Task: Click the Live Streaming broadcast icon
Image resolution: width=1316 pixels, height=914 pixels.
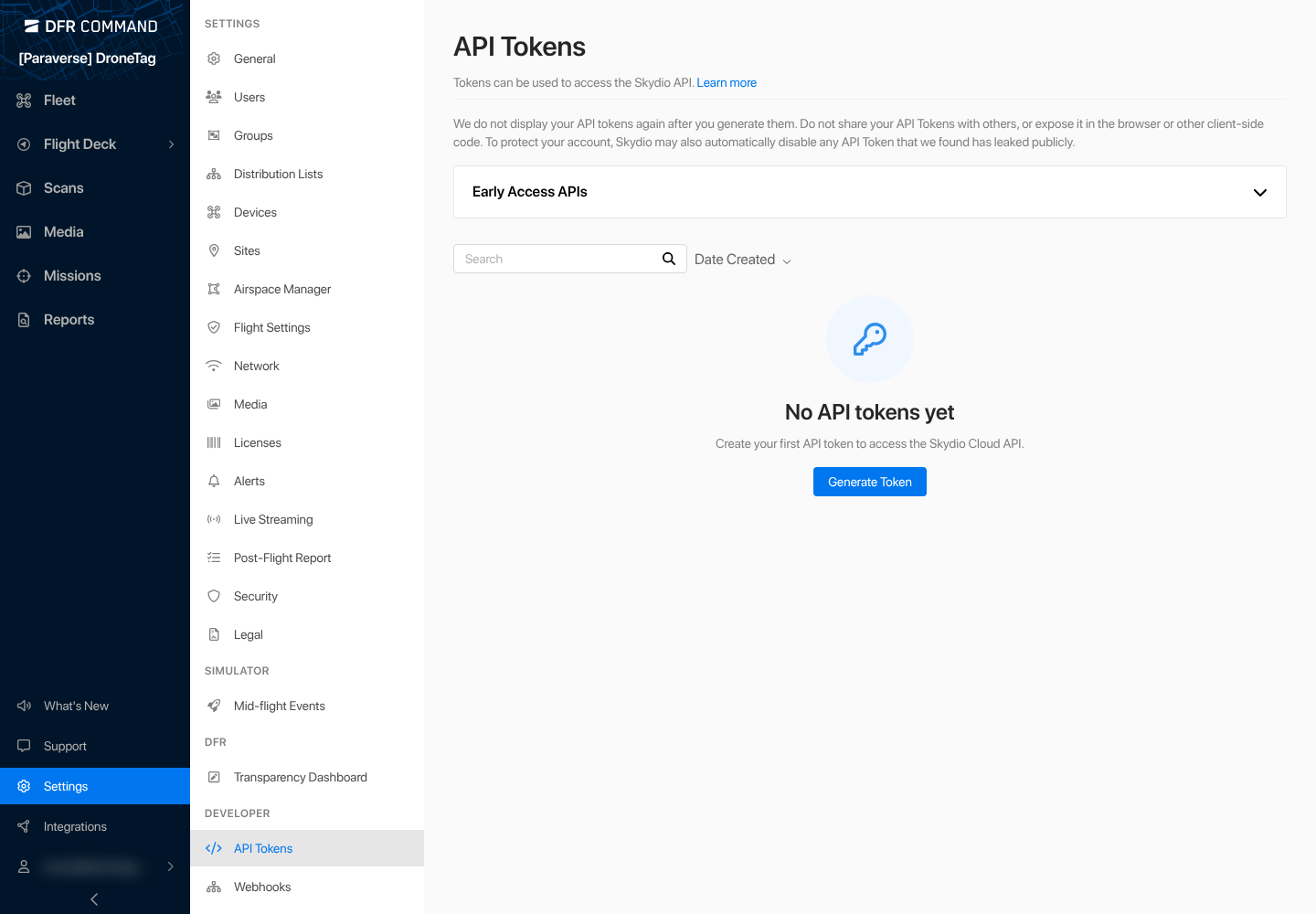Action: click(214, 519)
